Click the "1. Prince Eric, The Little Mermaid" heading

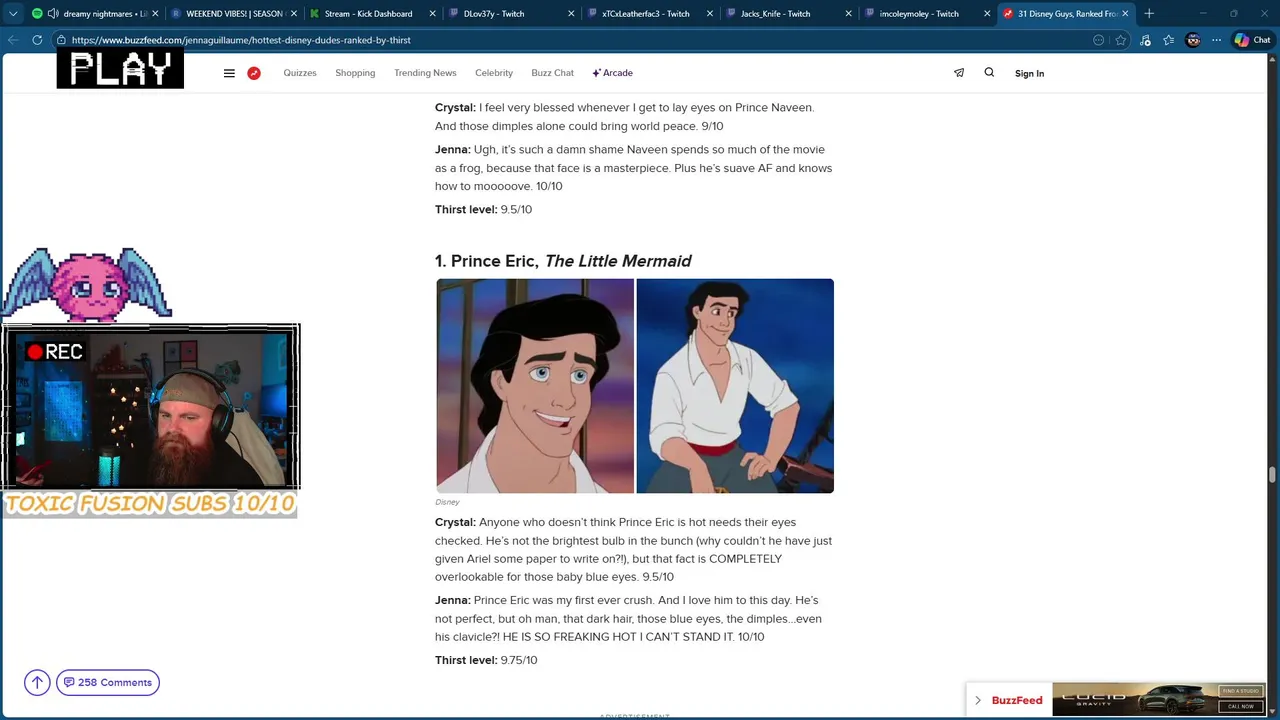click(x=563, y=261)
